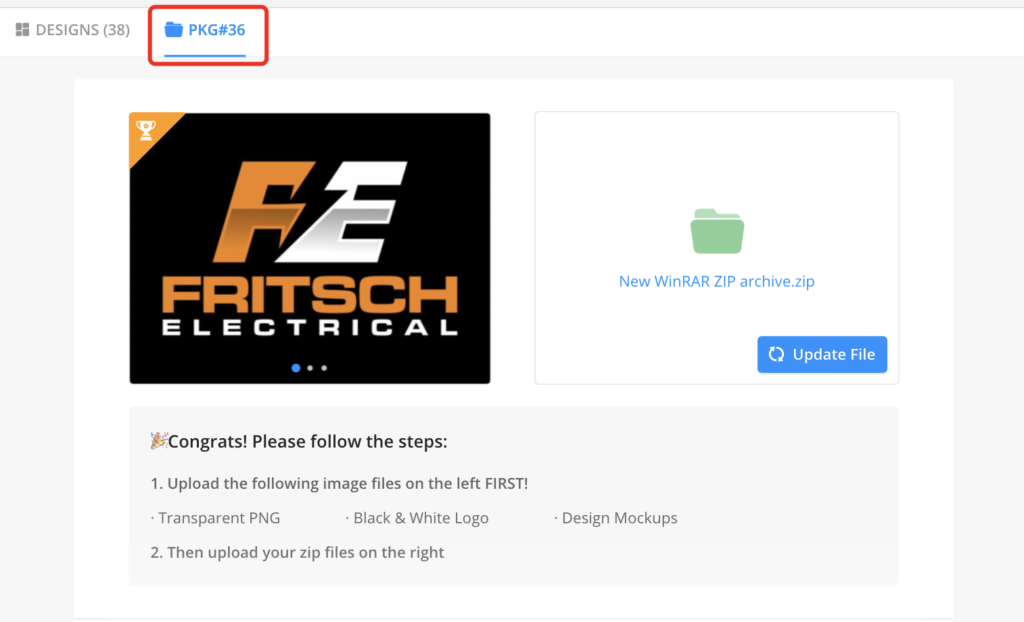Select the PKG#36 tab label
This screenshot has height=622, width=1024.
(x=216, y=30)
